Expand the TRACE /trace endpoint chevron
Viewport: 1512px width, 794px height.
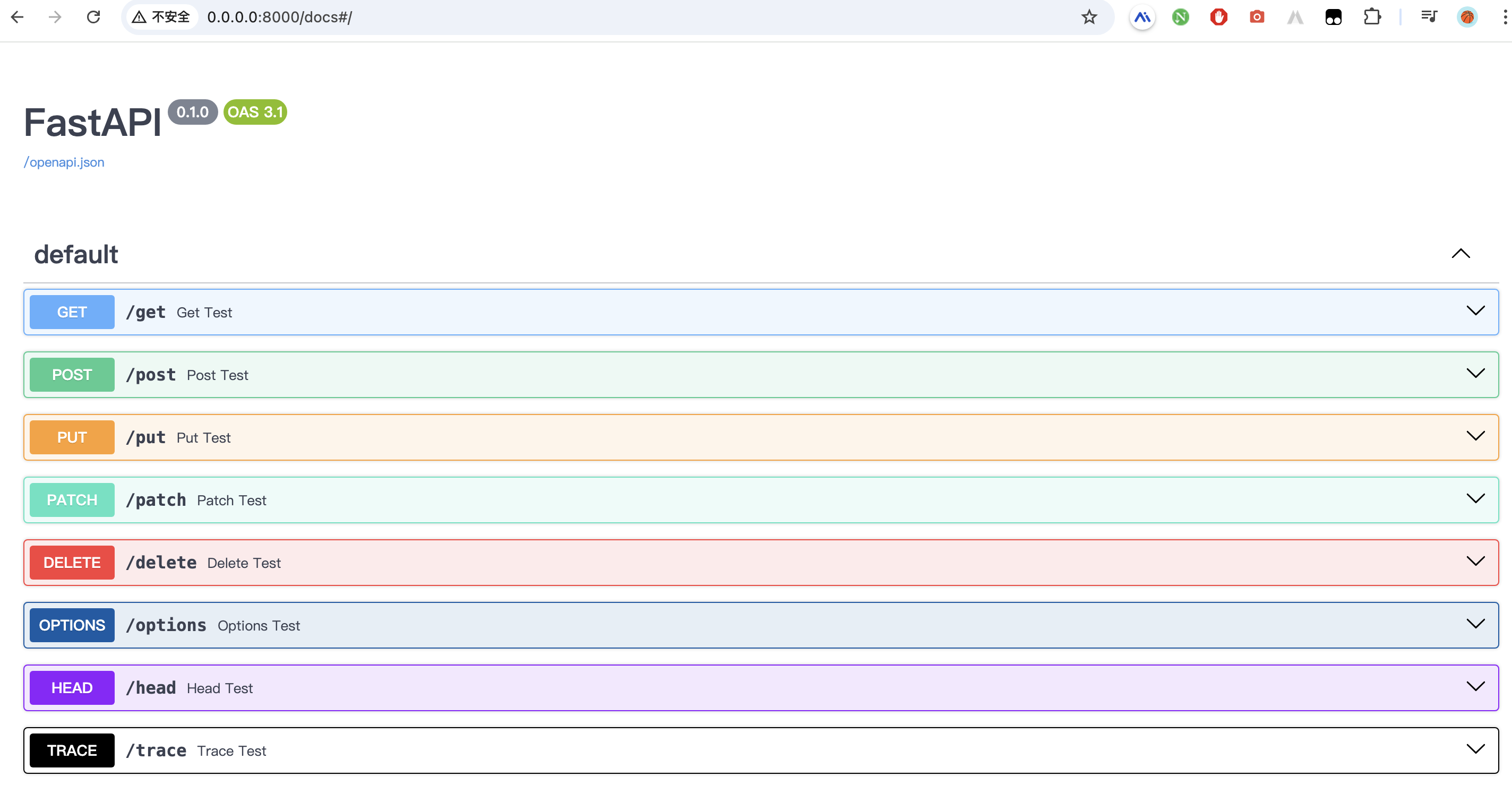1475,749
